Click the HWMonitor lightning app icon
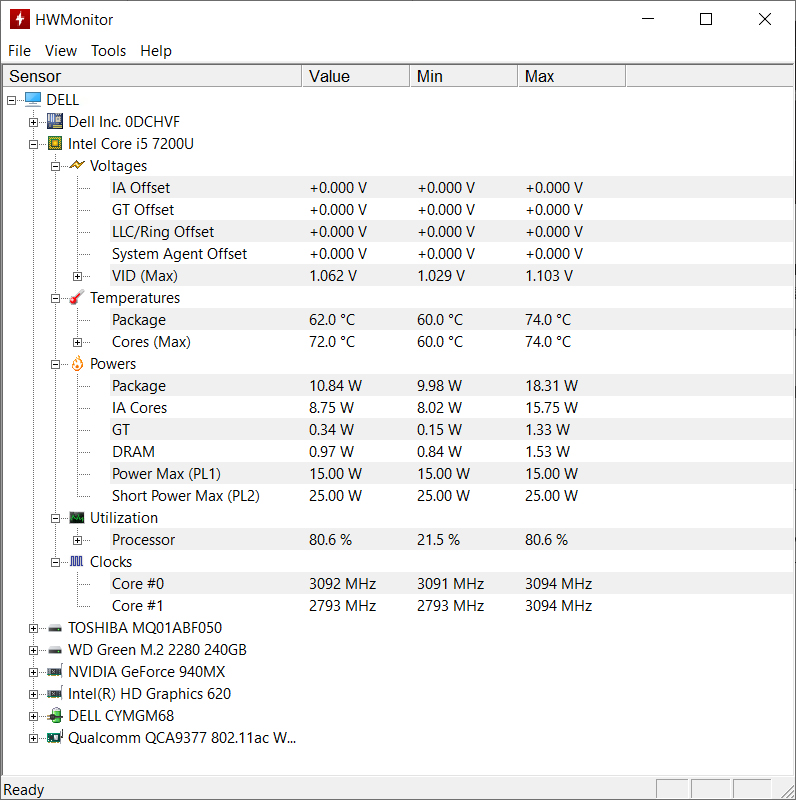 (x=19, y=19)
